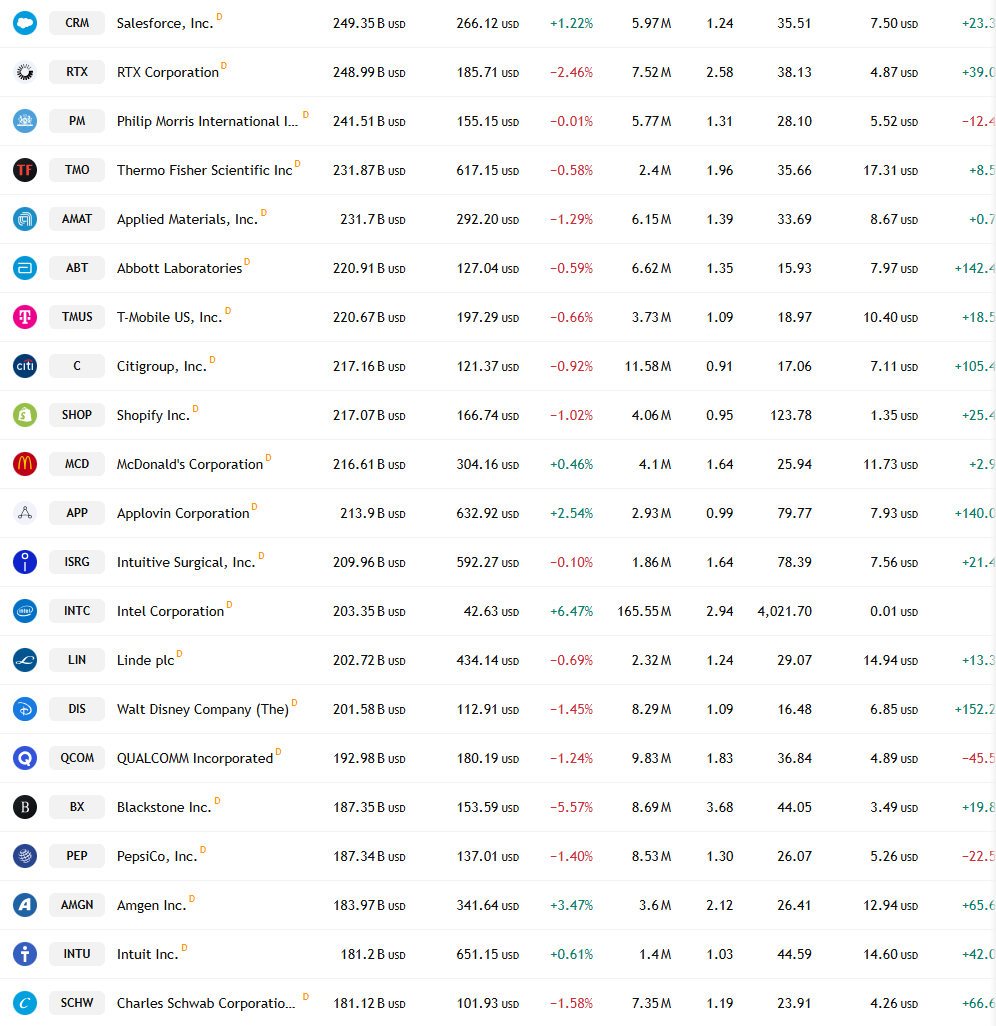Viewport: 996px width, 1026px height.
Task: Click RTX's 2.58 relative volume value
Action: point(720,73)
